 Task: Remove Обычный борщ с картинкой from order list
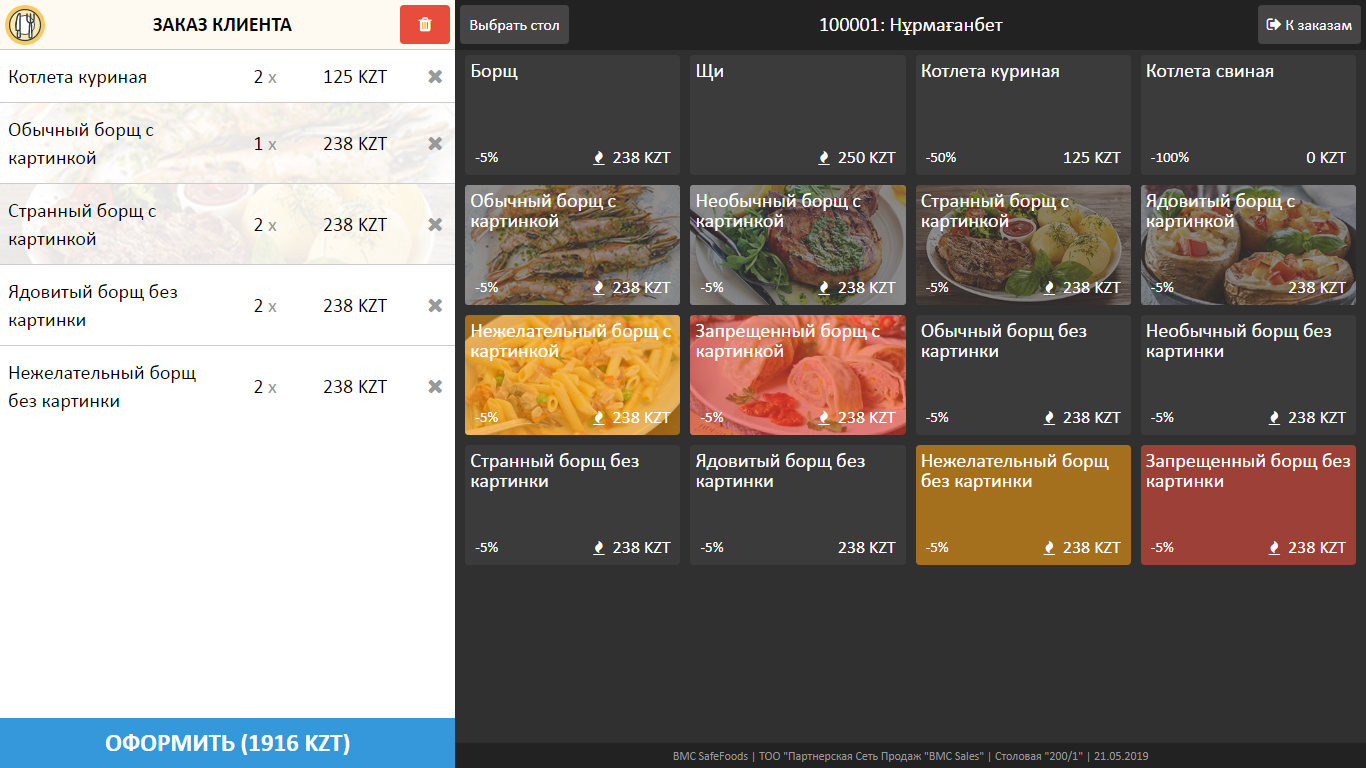[435, 144]
